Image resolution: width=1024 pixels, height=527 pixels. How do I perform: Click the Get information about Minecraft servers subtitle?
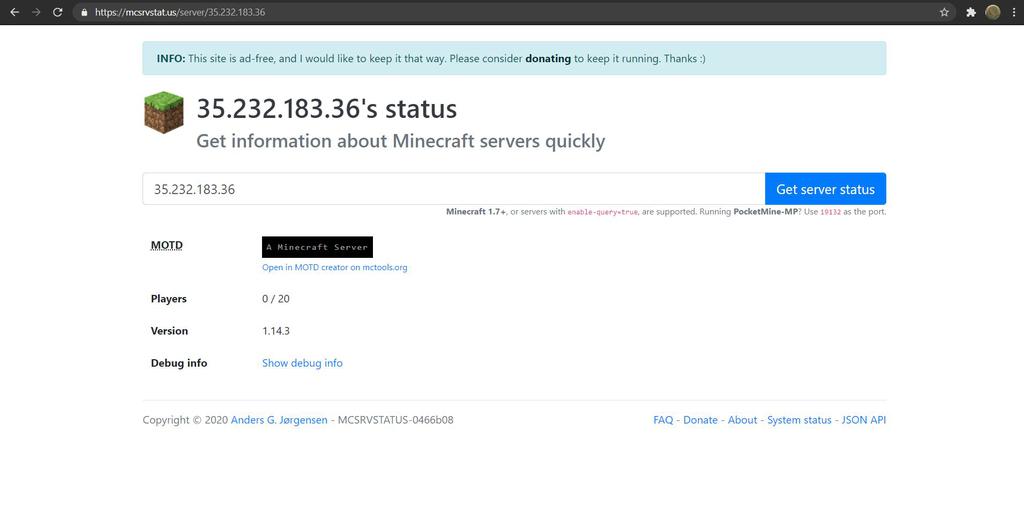point(400,142)
